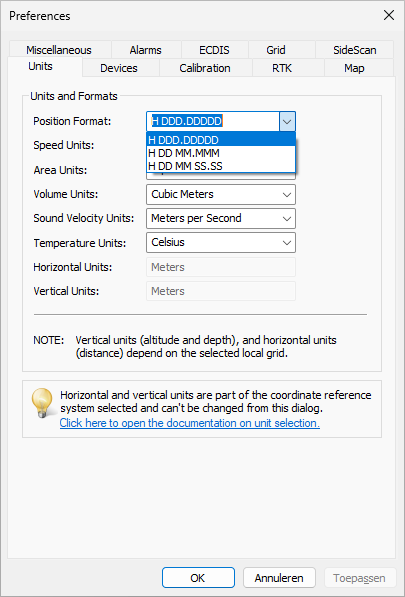The height and width of the screenshot is (597, 405).
Task: Open the SideScan tab
Action: [355, 50]
